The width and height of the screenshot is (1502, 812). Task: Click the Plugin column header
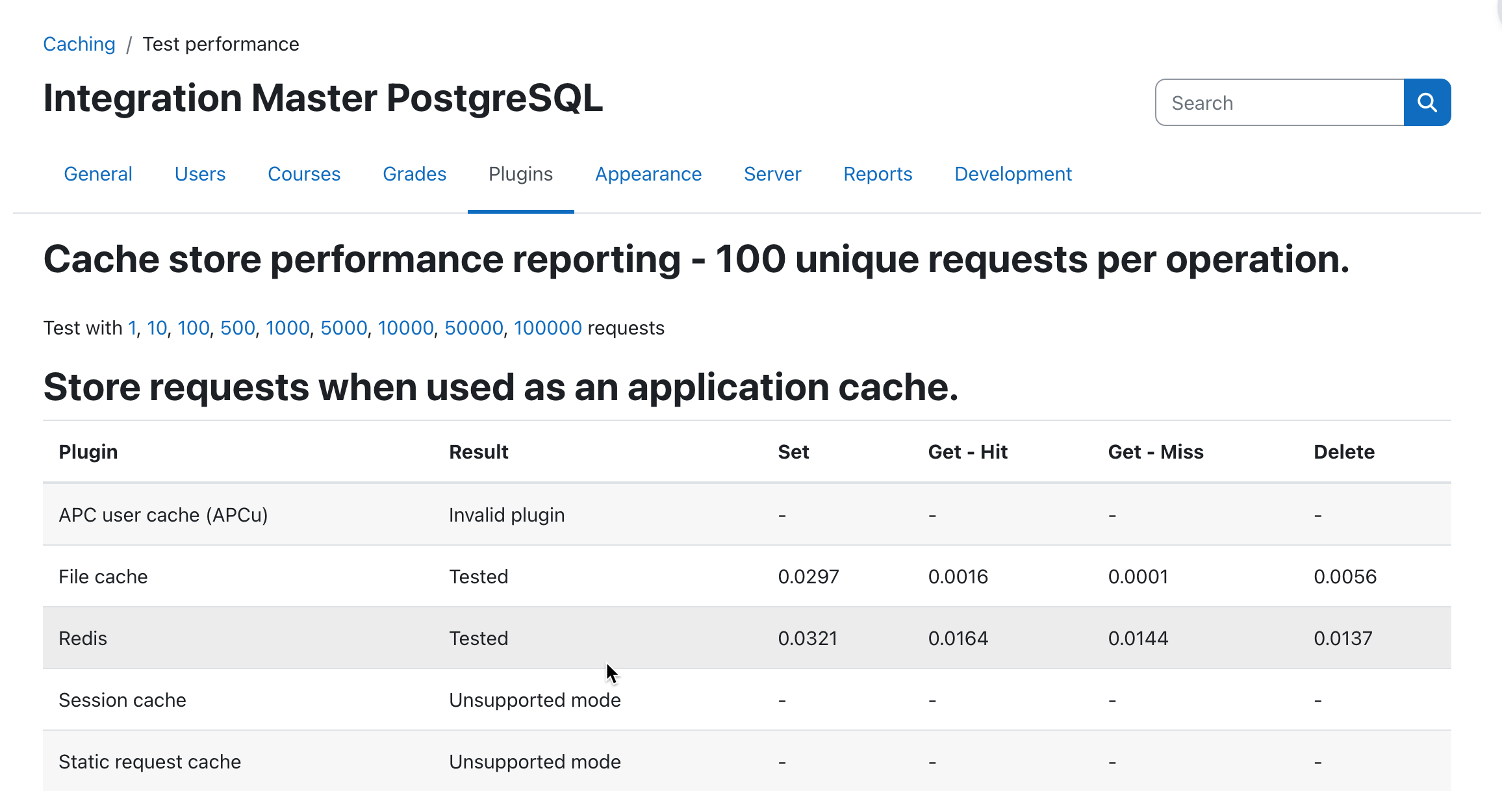(x=88, y=452)
